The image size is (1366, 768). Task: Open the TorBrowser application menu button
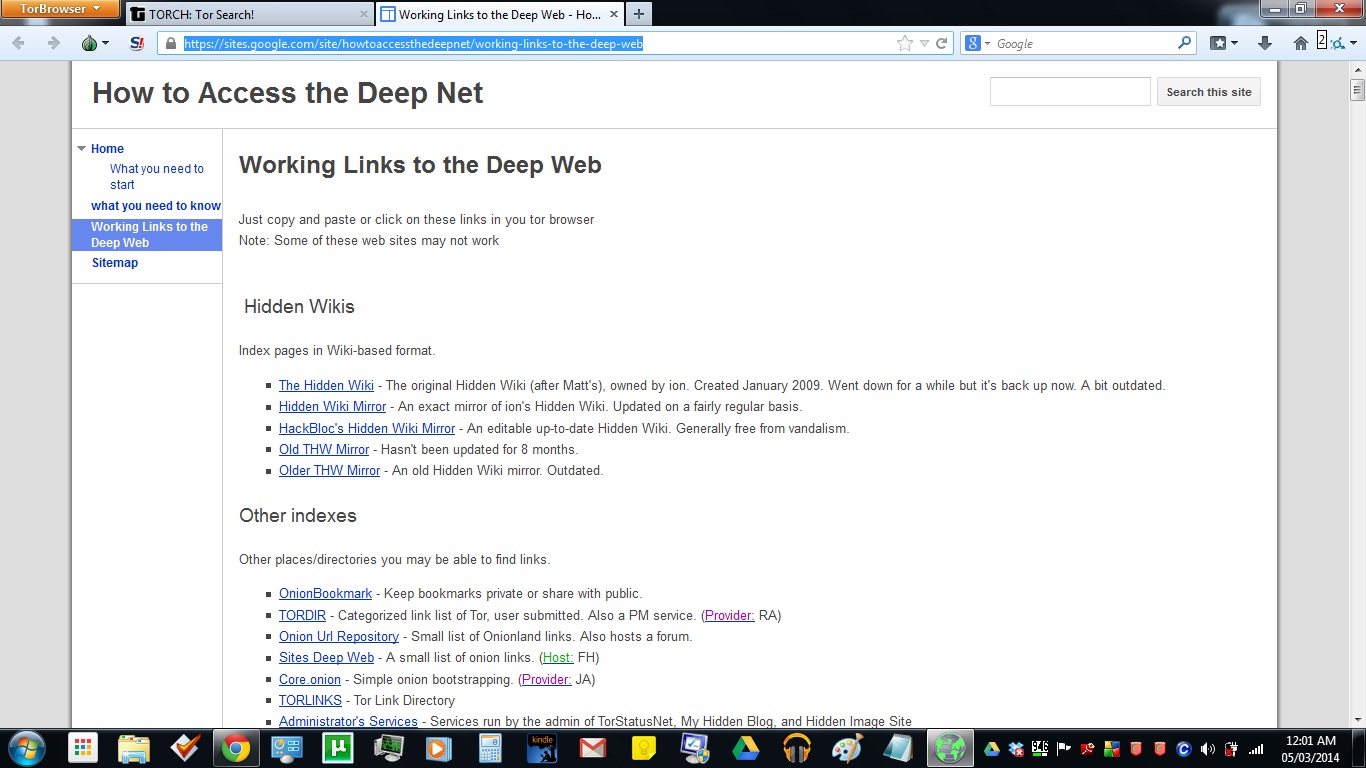click(x=60, y=9)
